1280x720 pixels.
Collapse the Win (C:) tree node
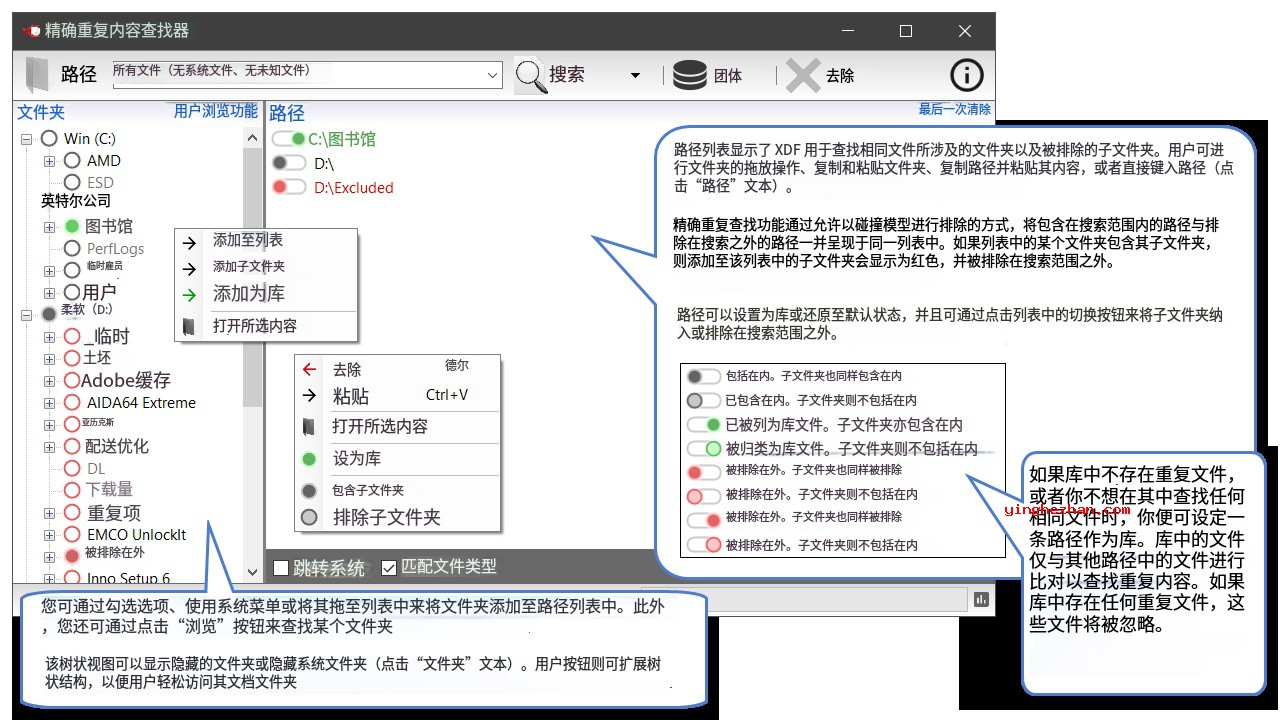click(26, 138)
